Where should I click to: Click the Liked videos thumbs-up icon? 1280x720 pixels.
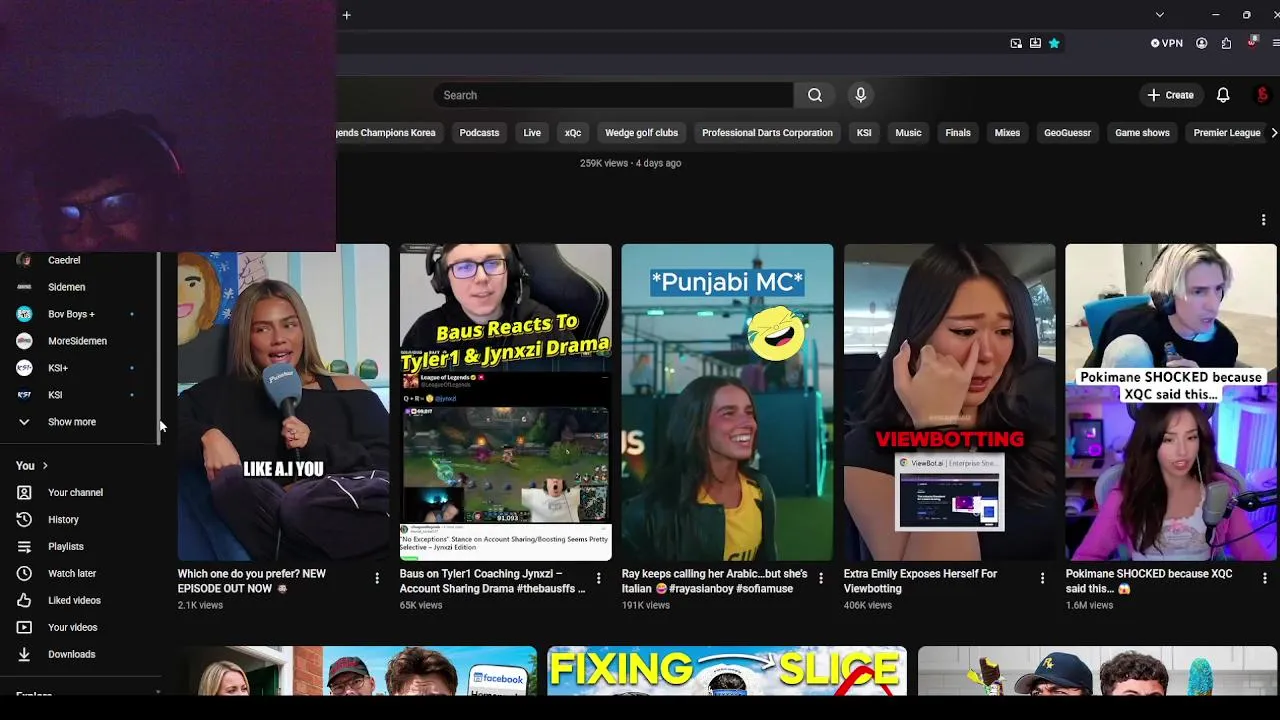[x=25, y=600]
